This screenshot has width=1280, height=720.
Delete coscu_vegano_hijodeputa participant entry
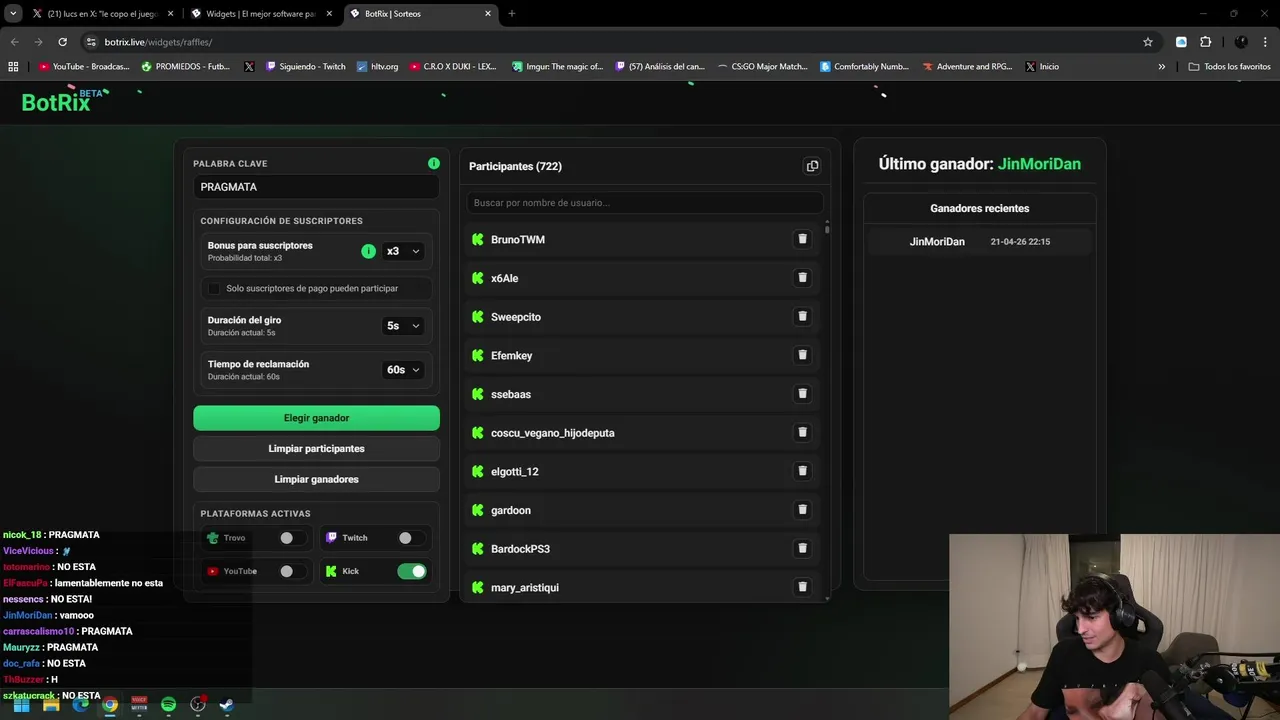click(x=802, y=432)
